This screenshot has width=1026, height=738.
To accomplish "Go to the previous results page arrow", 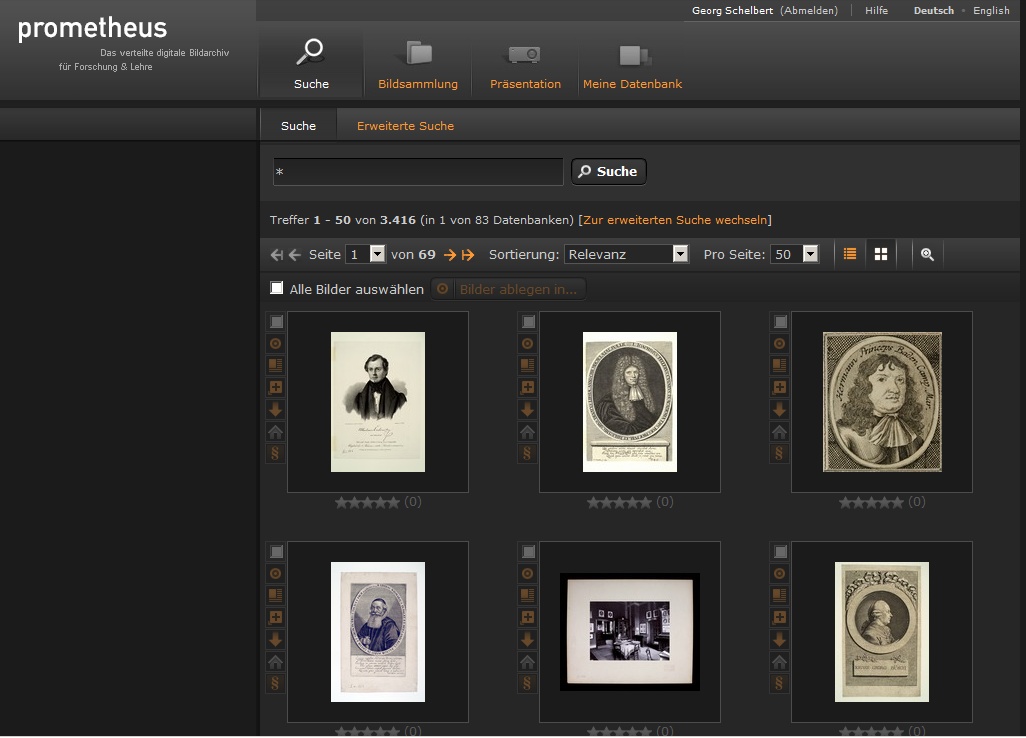I will coord(294,255).
